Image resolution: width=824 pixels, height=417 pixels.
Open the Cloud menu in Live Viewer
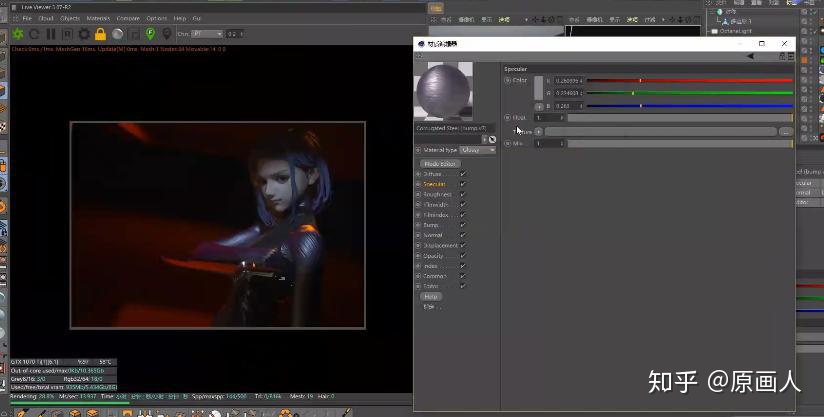[x=46, y=18]
